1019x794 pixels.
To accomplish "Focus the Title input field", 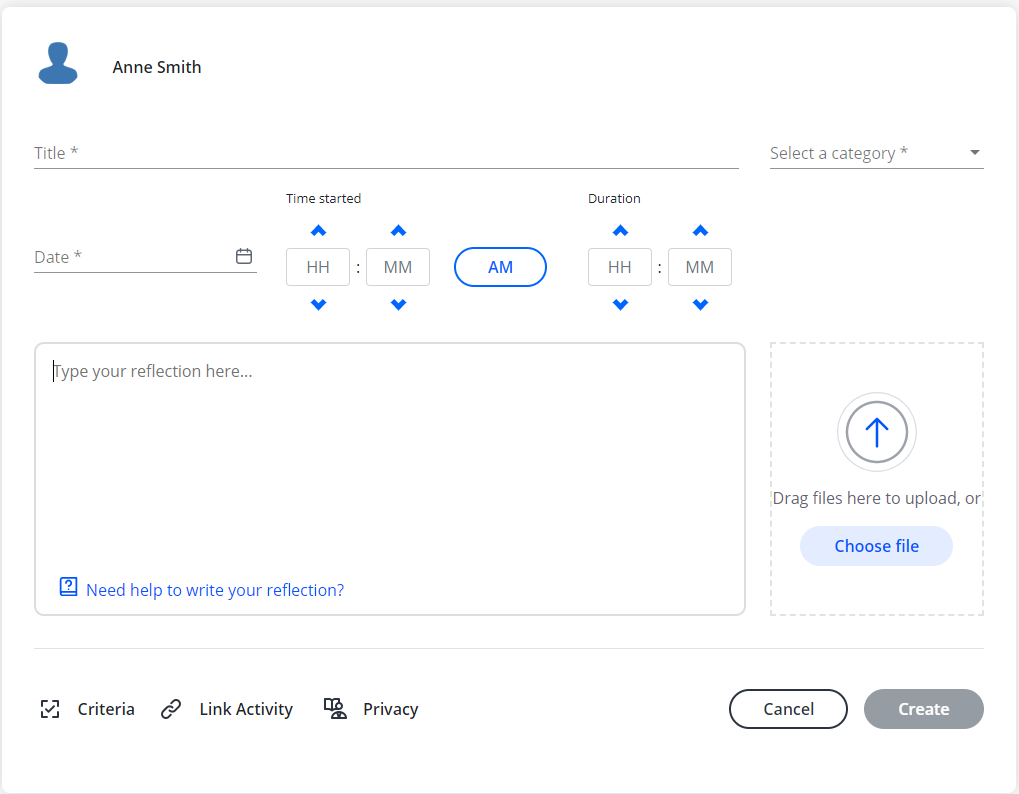I will point(386,153).
